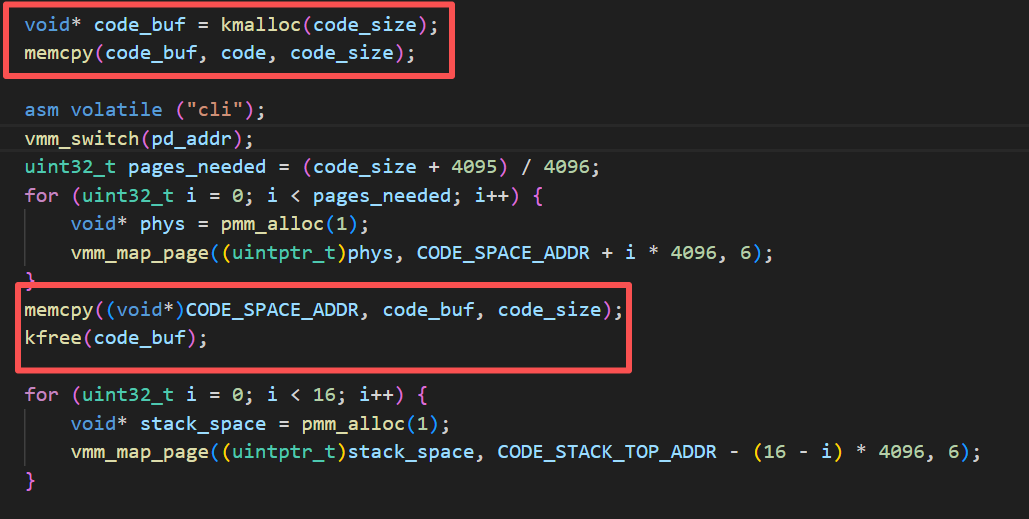Click the closing brace of the last for loop
The height and width of the screenshot is (519, 1029).
tap(30, 481)
